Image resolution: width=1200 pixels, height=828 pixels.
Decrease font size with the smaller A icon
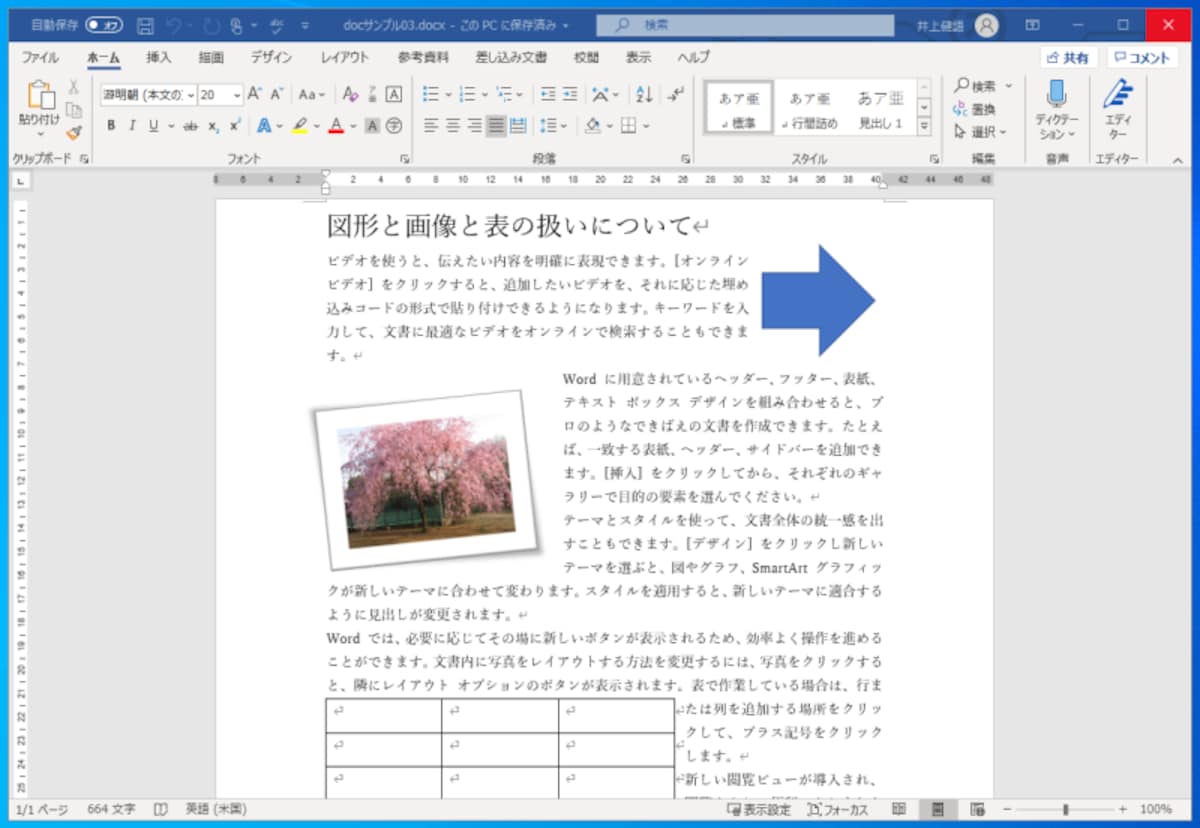(277, 94)
